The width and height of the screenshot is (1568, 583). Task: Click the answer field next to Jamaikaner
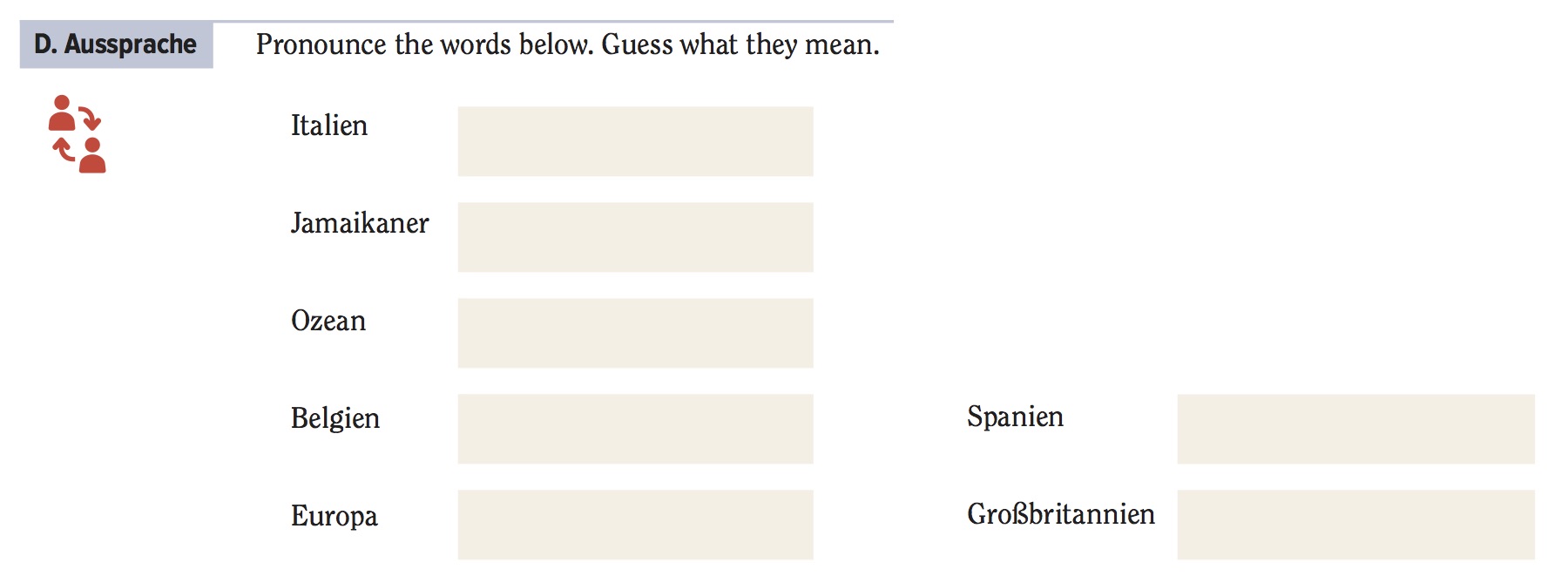pyautogui.click(x=635, y=237)
